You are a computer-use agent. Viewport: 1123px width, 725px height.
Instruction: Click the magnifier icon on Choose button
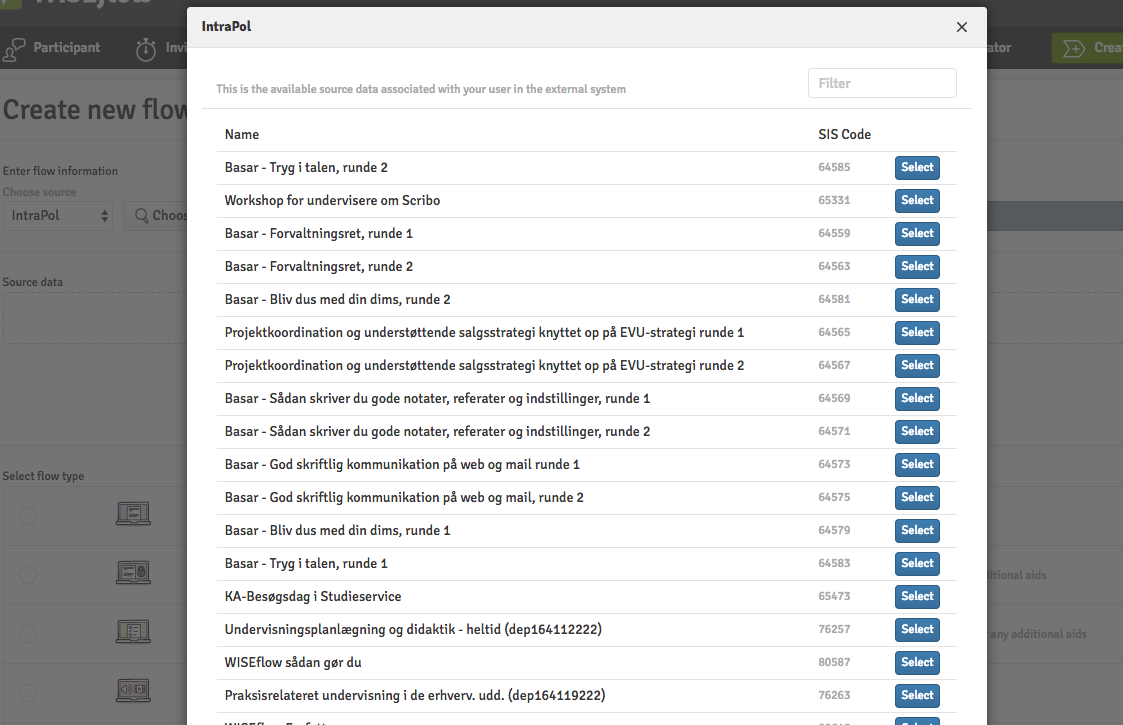141,215
